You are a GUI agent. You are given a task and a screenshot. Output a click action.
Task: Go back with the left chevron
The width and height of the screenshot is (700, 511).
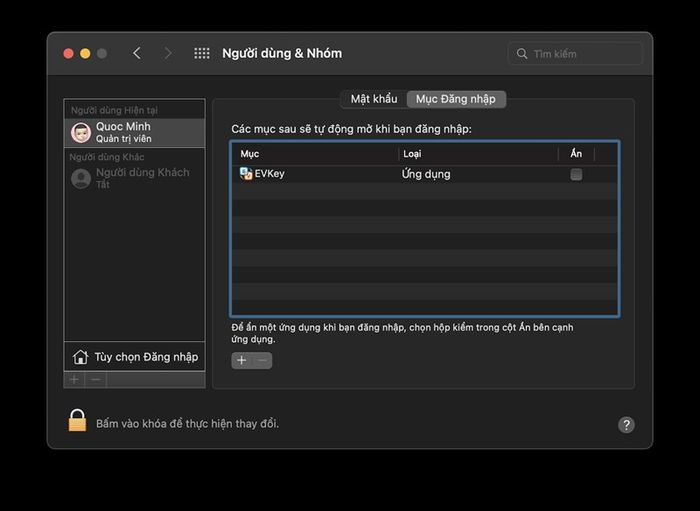[x=137, y=54]
